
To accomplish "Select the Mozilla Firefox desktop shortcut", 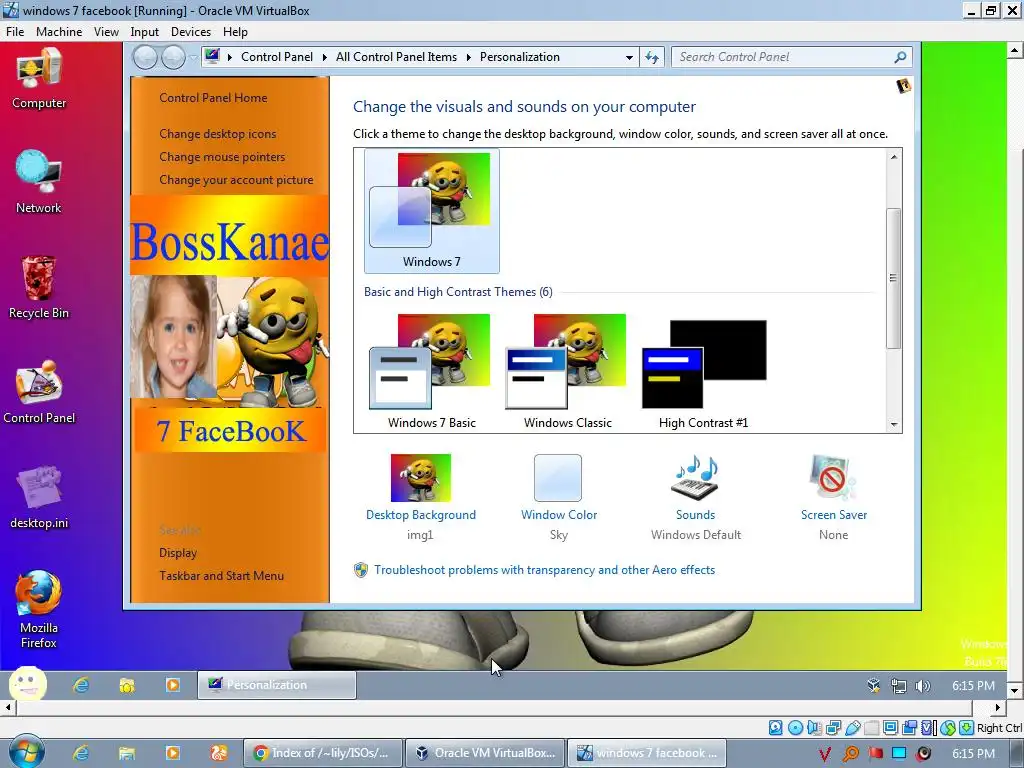I will (39, 609).
